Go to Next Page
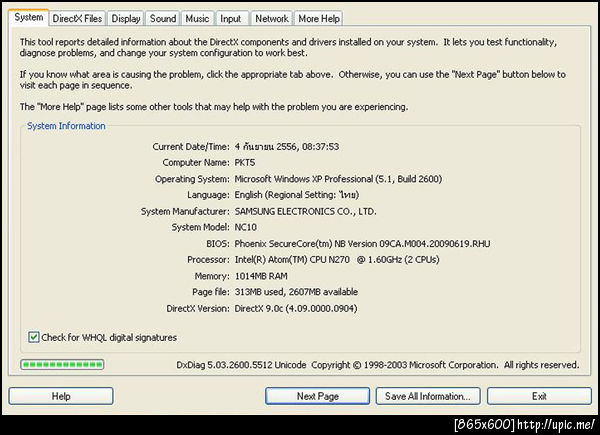The height and width of the screenshot is (435, 600). point(318,396)
